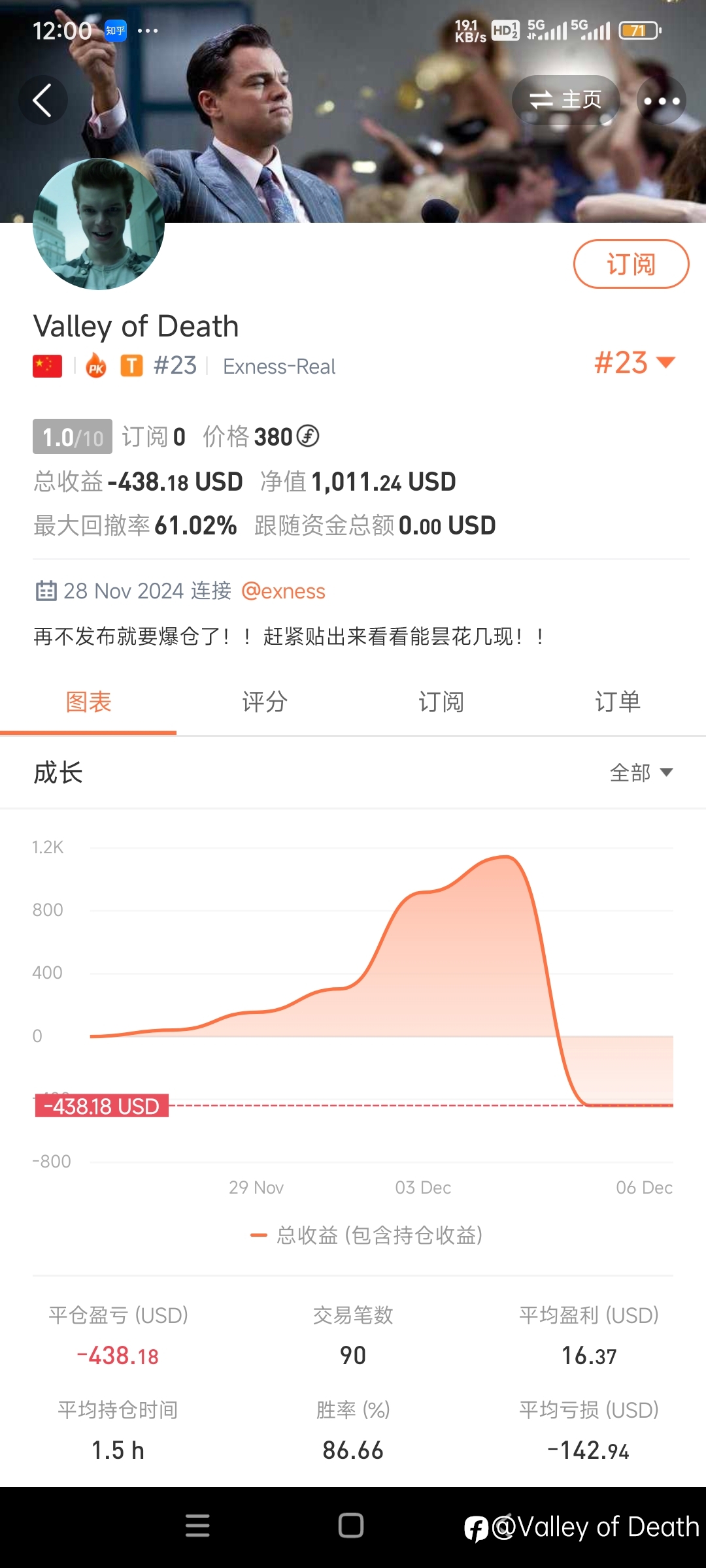This screenshot has height=1568, width=706.
Task: Toggle the 总收益 chart legend series
Action: coord(366,1235)
